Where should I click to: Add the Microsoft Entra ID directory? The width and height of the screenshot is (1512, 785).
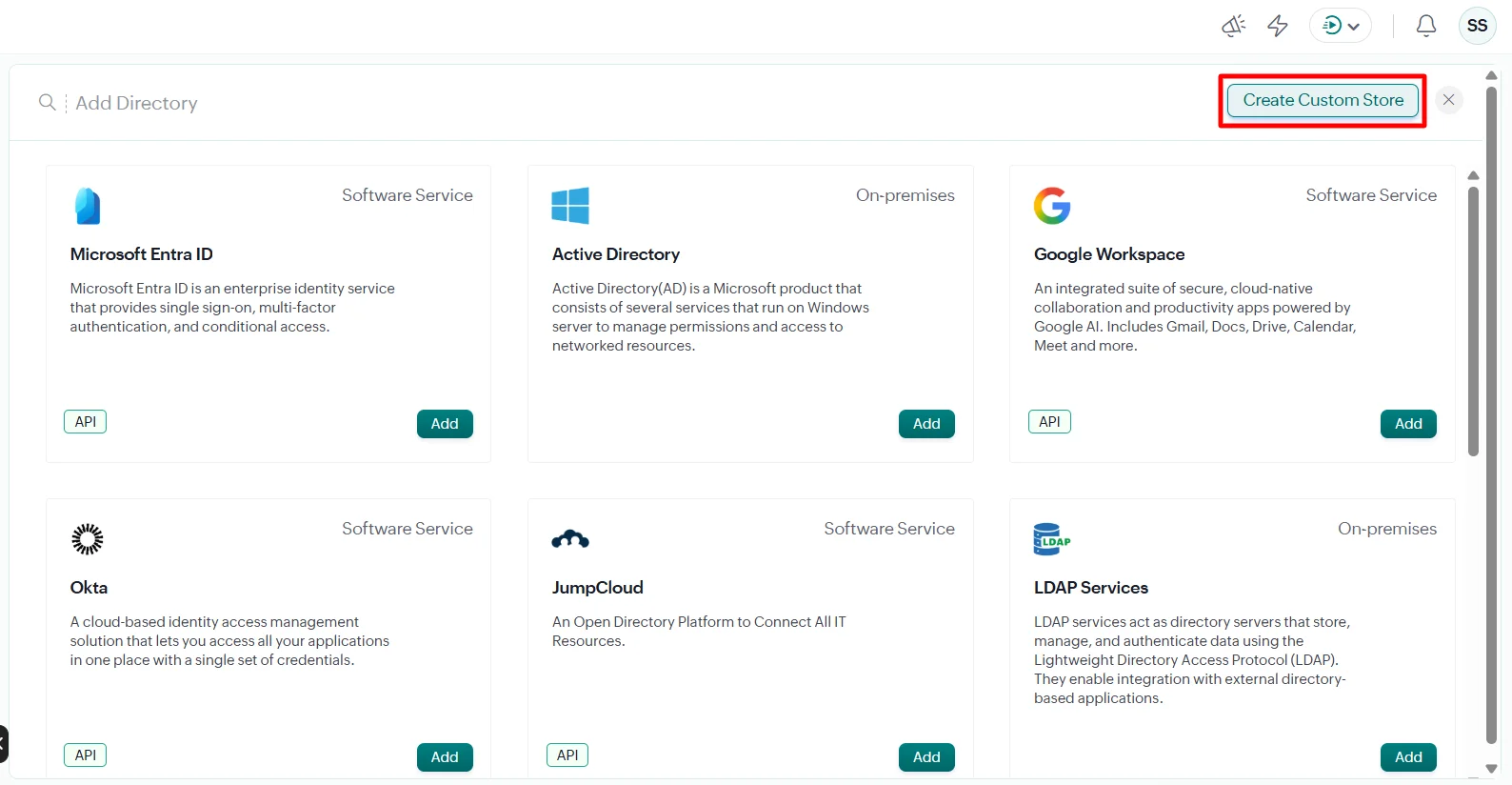coord(445,424)
